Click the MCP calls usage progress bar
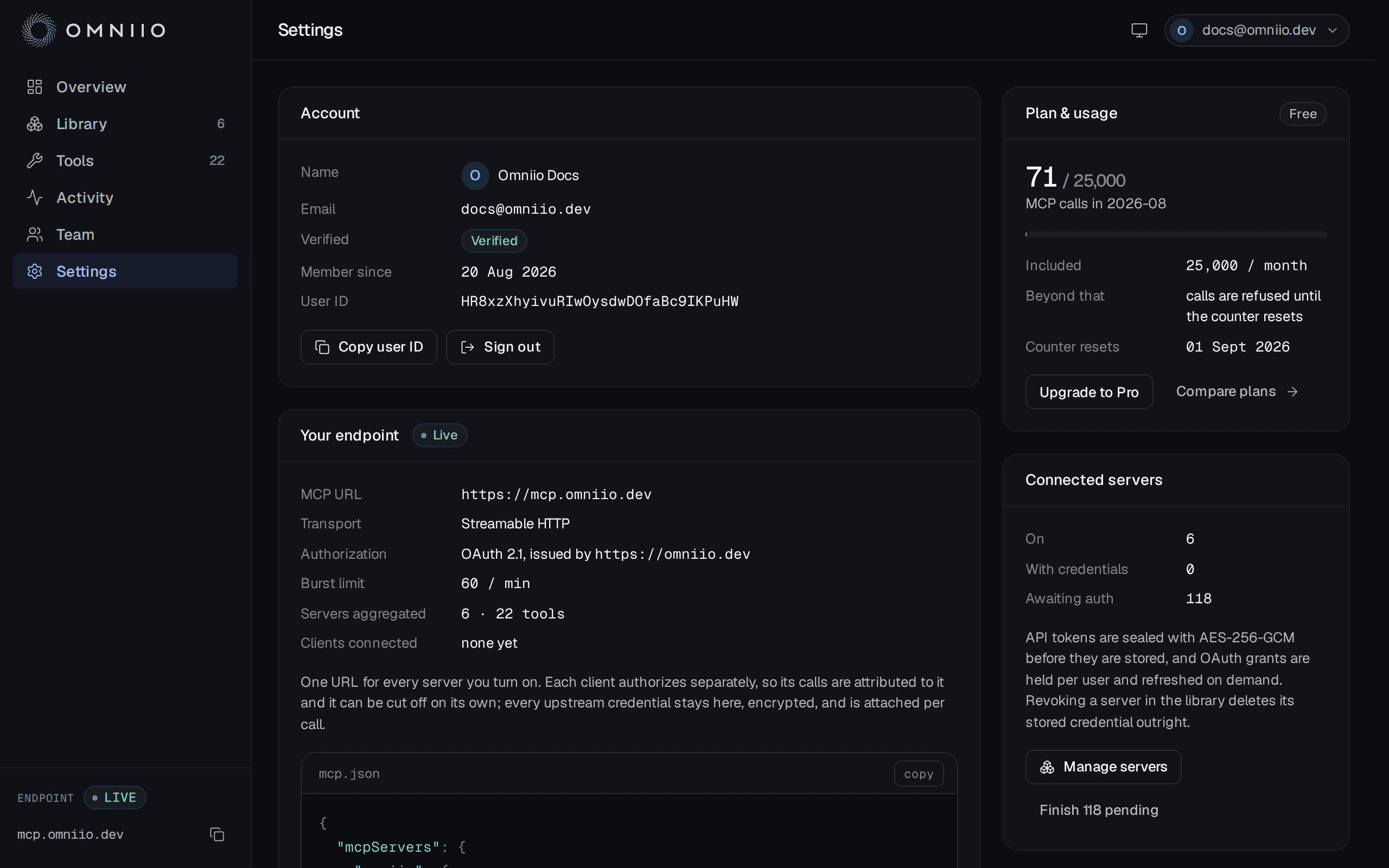 1175,234
